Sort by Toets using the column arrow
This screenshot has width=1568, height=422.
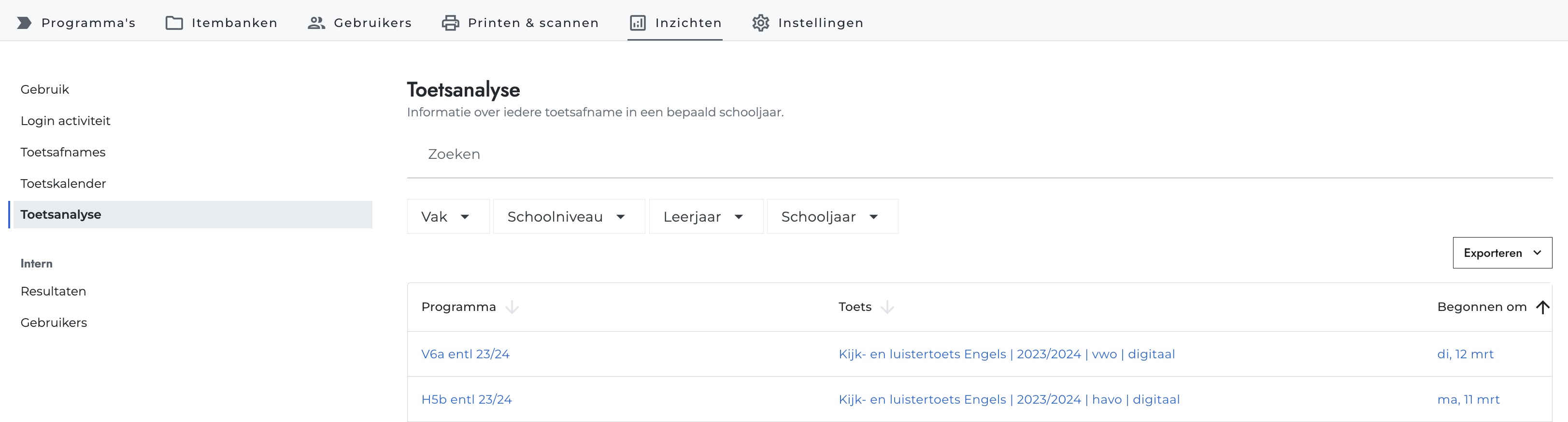[887, 307]
